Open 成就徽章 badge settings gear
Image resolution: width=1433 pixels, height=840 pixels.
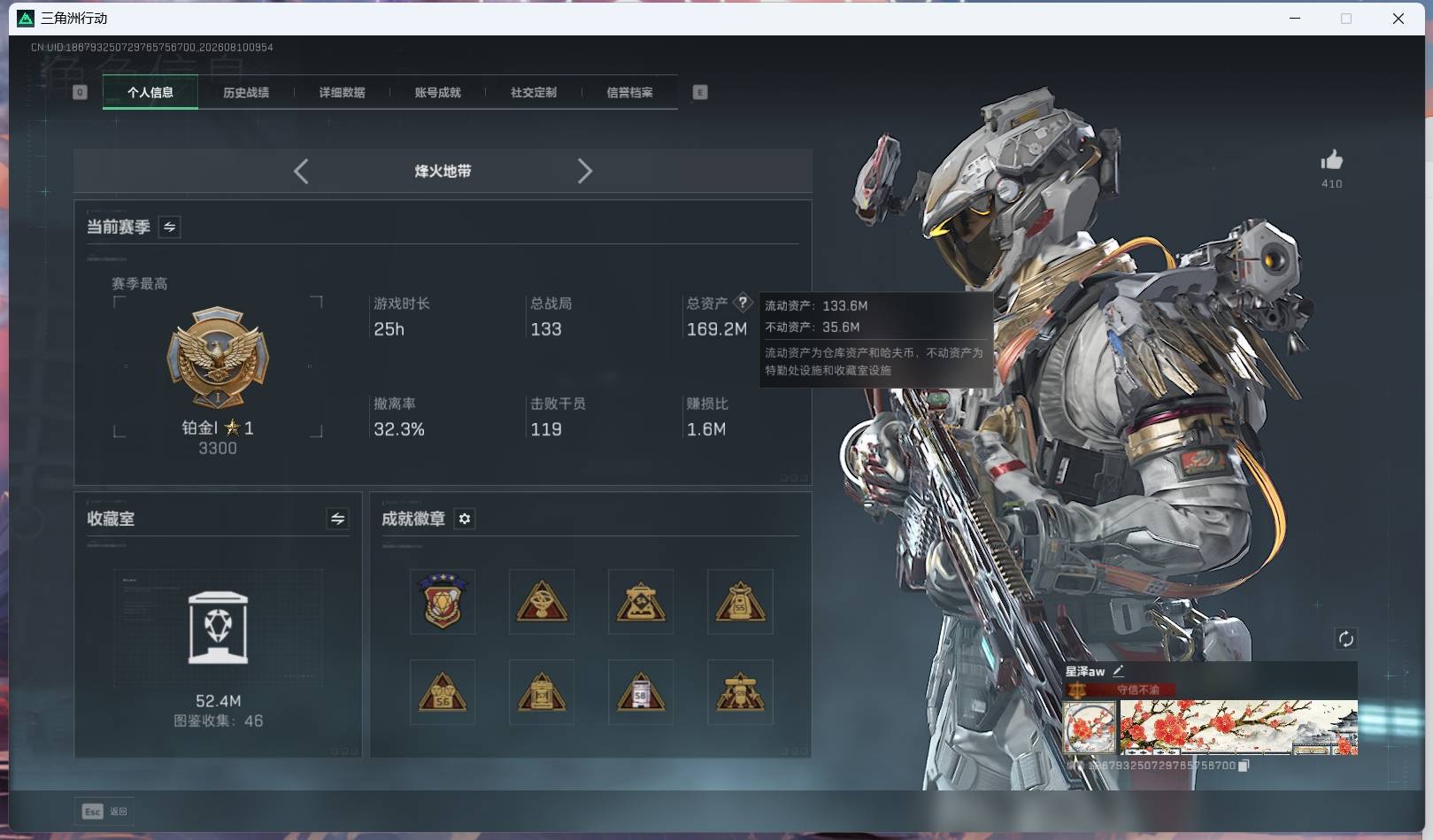click(x=465, y=519)
